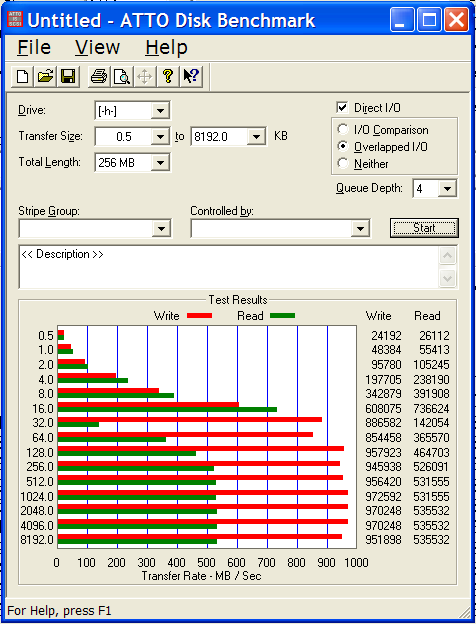
Task: Click the red Write legend swatch
Action: pyautogui.click(x=199, y=316)
